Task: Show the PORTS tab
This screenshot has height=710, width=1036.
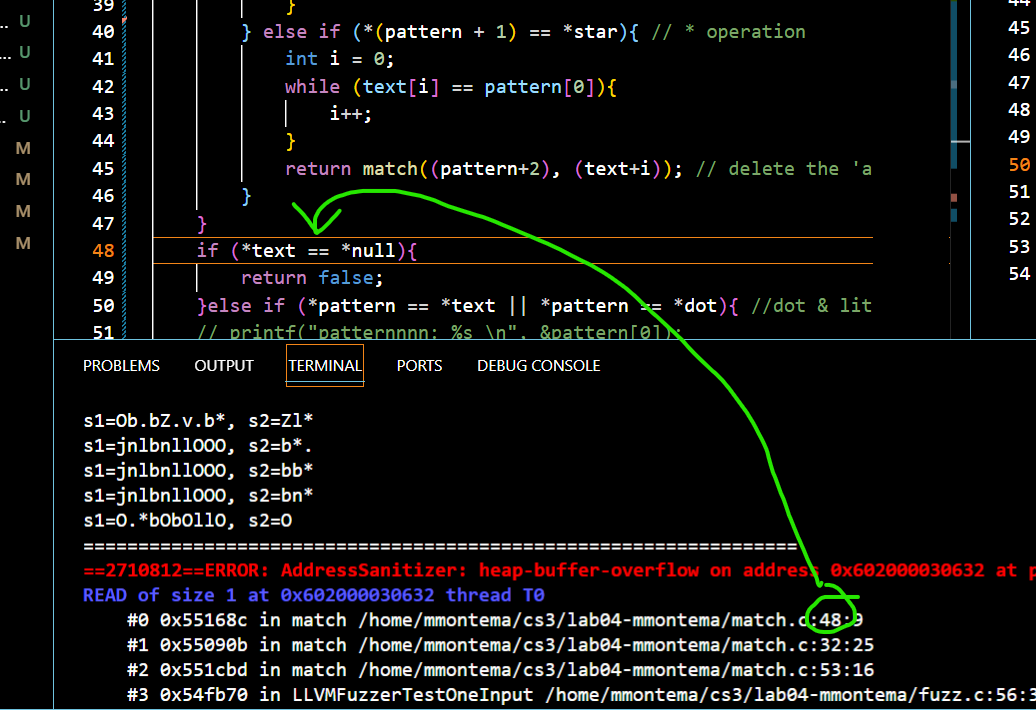Action: pyautogui.click(x=419, y=366)
